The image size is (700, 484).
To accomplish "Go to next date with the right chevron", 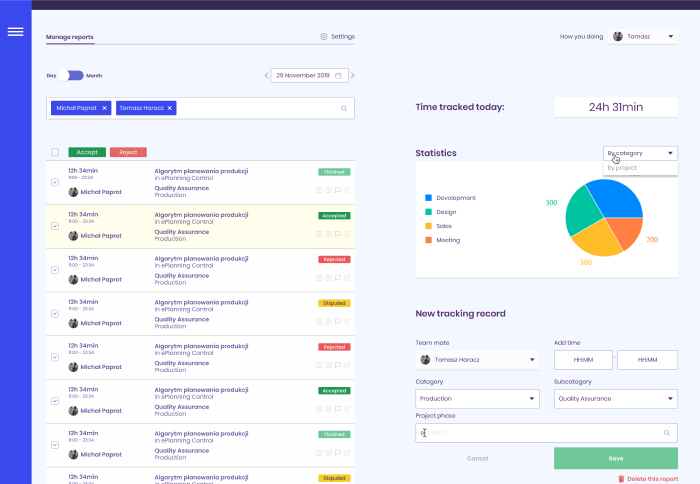I will [353, 75].
